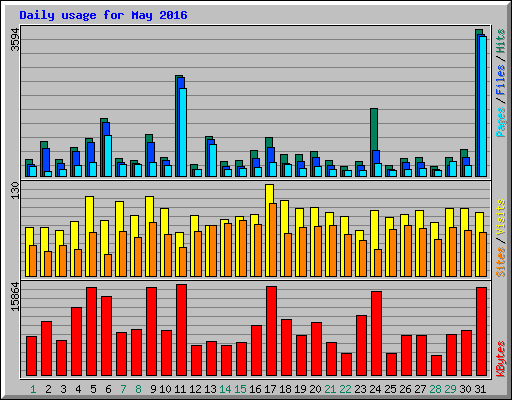
Task: Click the day label 20
Action: coord(315,389)
